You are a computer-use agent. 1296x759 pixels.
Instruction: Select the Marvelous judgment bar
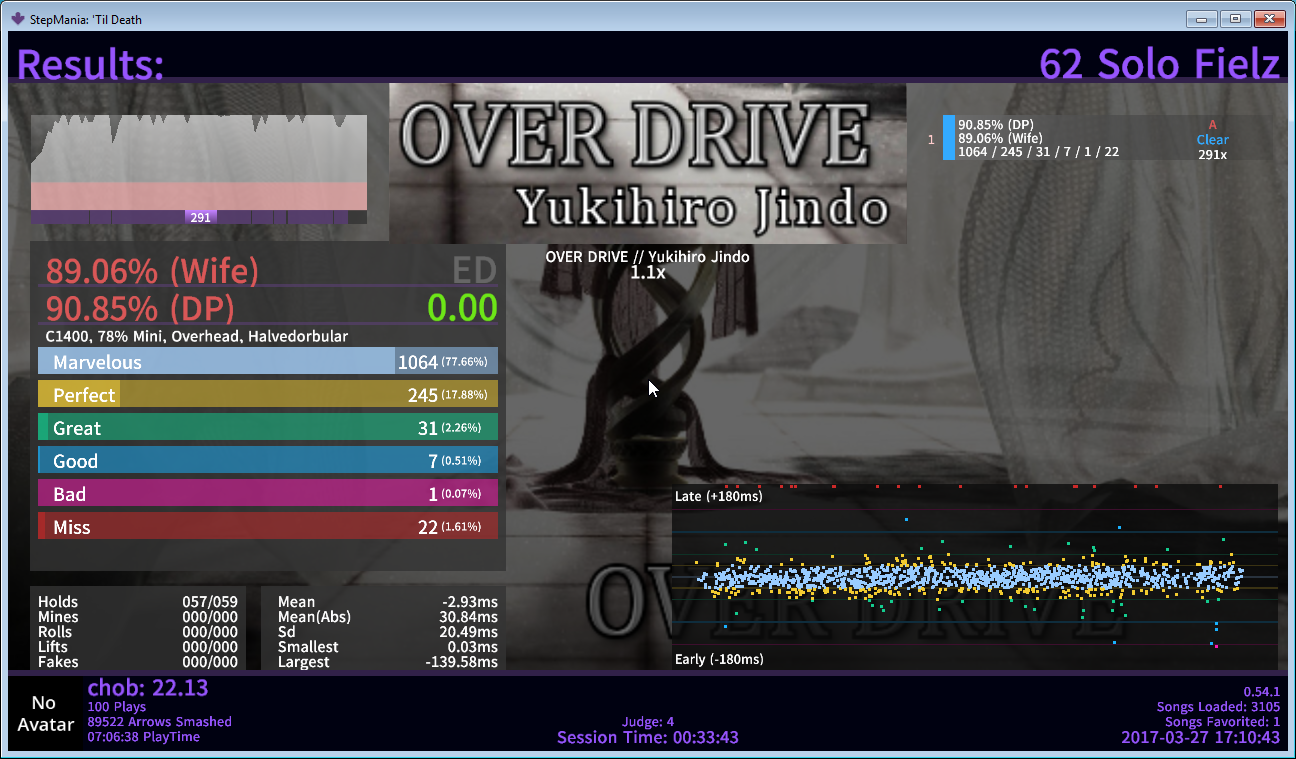point(267,362)
